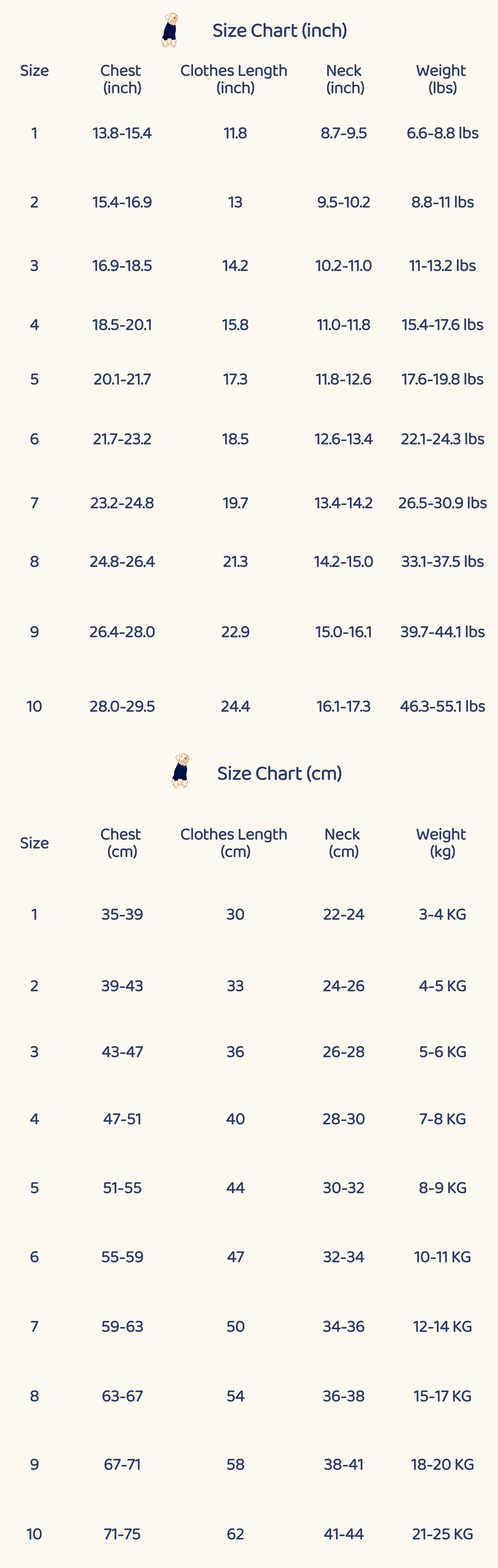498x1568 pixels.
Task: Click the Neck (inch) column header
Action: [345, 79]
